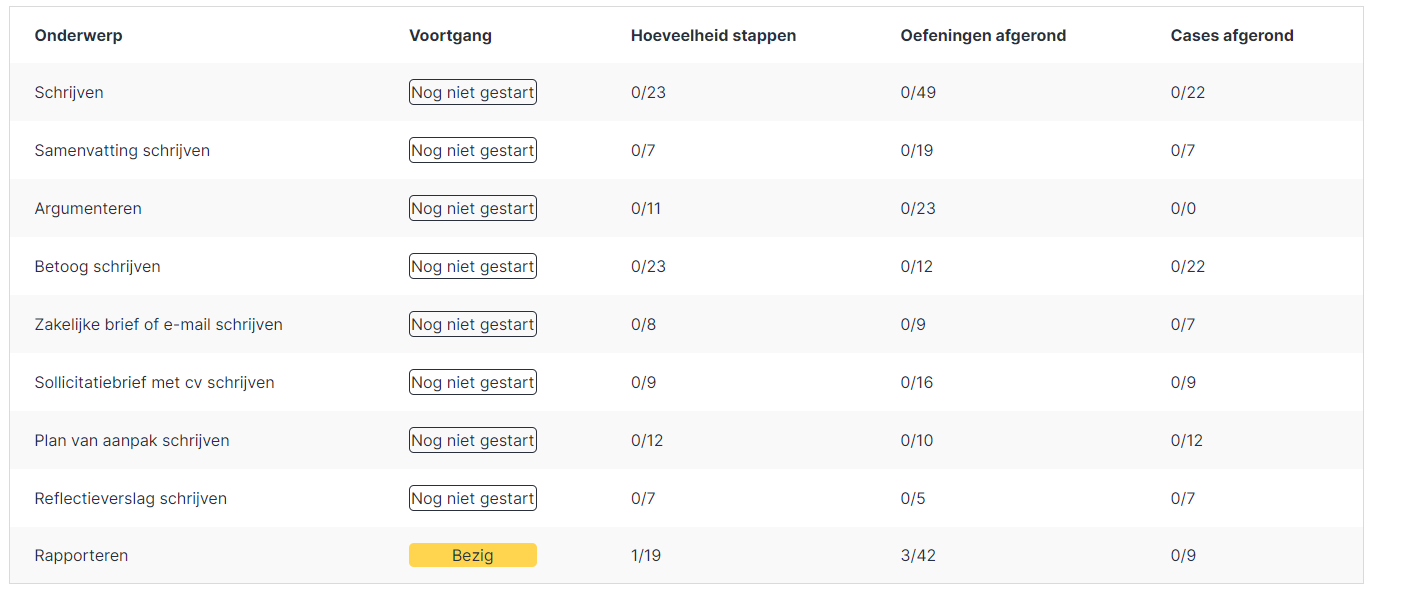1406x596 pixels.
Task: Select Sollicitatiebrief met cv schrijven
Action: click(x=154, y=383)
